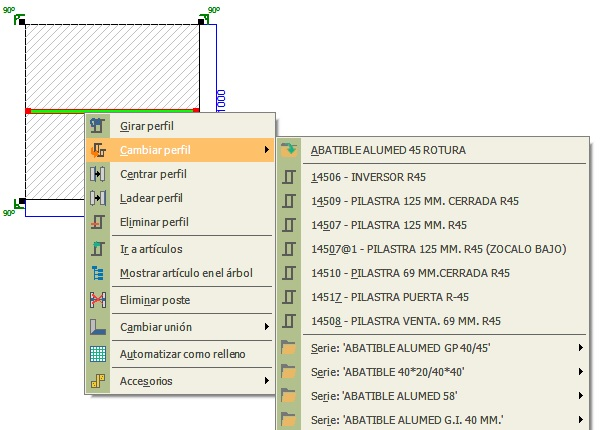Click the Mostrar artículo en el árbol icon
The width and height of the screenshot is (604, 430).
point(97,273)
